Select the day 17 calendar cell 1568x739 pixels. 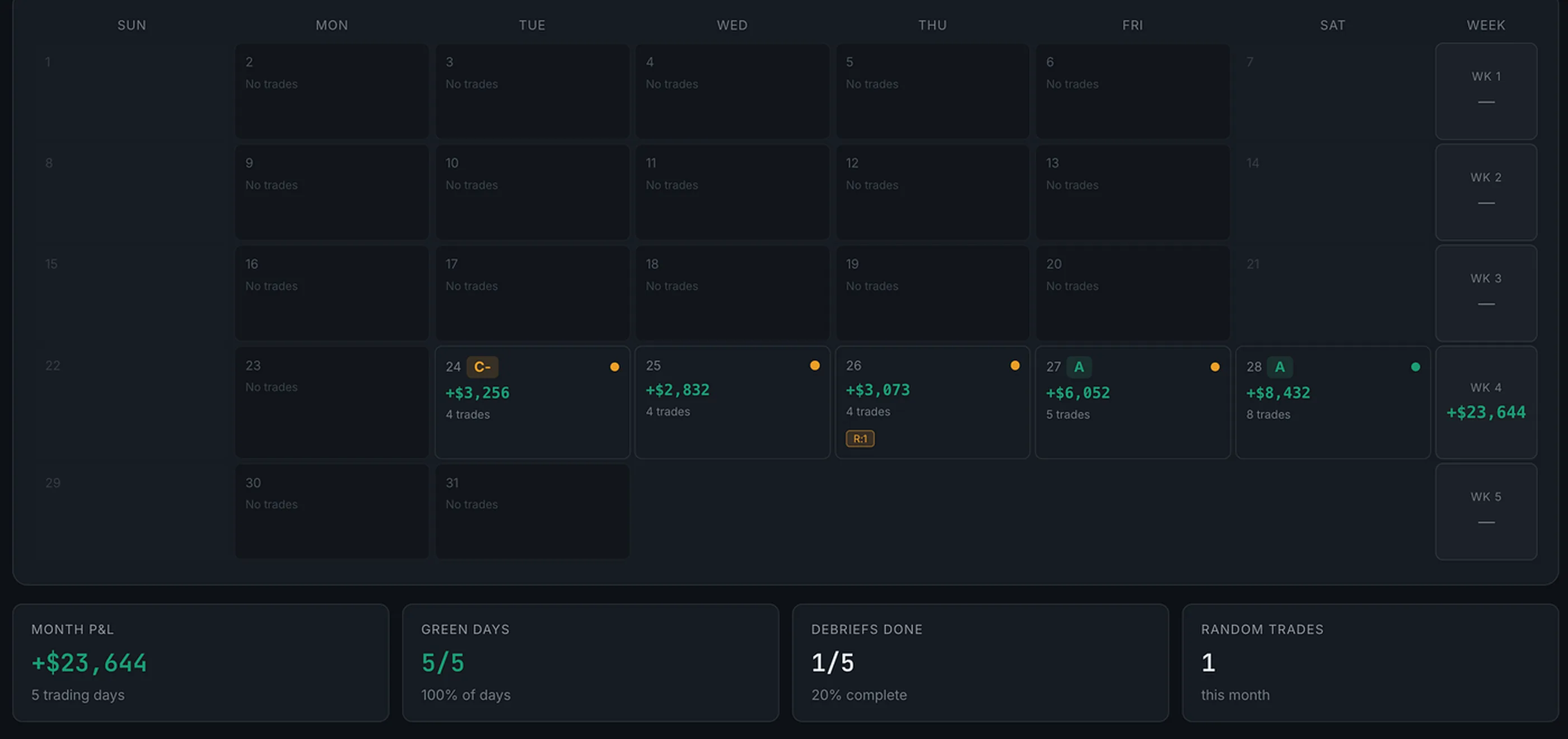pyautogui.click(x=532, y=293)
